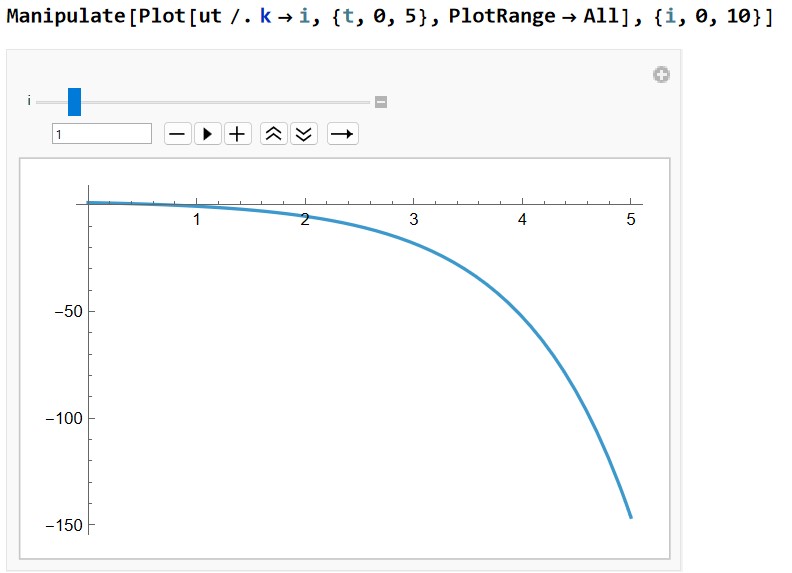This screenshot has height=573, width=792.
Task: Click the -150 tick label on the y-axis
Action: click(63, 525)
